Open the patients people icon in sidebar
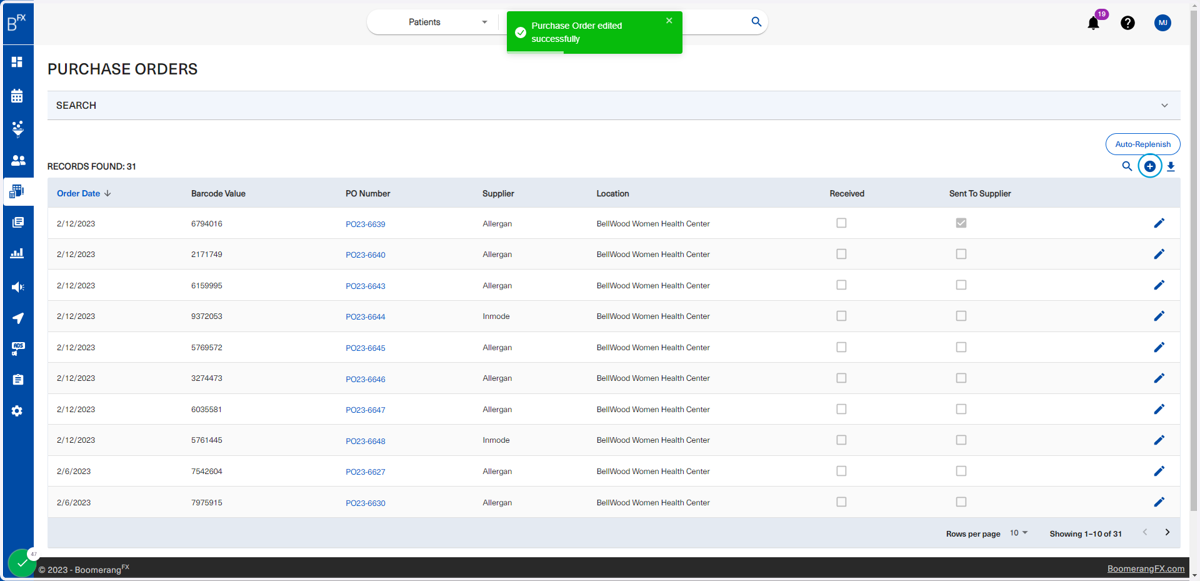 coord(17,160)
